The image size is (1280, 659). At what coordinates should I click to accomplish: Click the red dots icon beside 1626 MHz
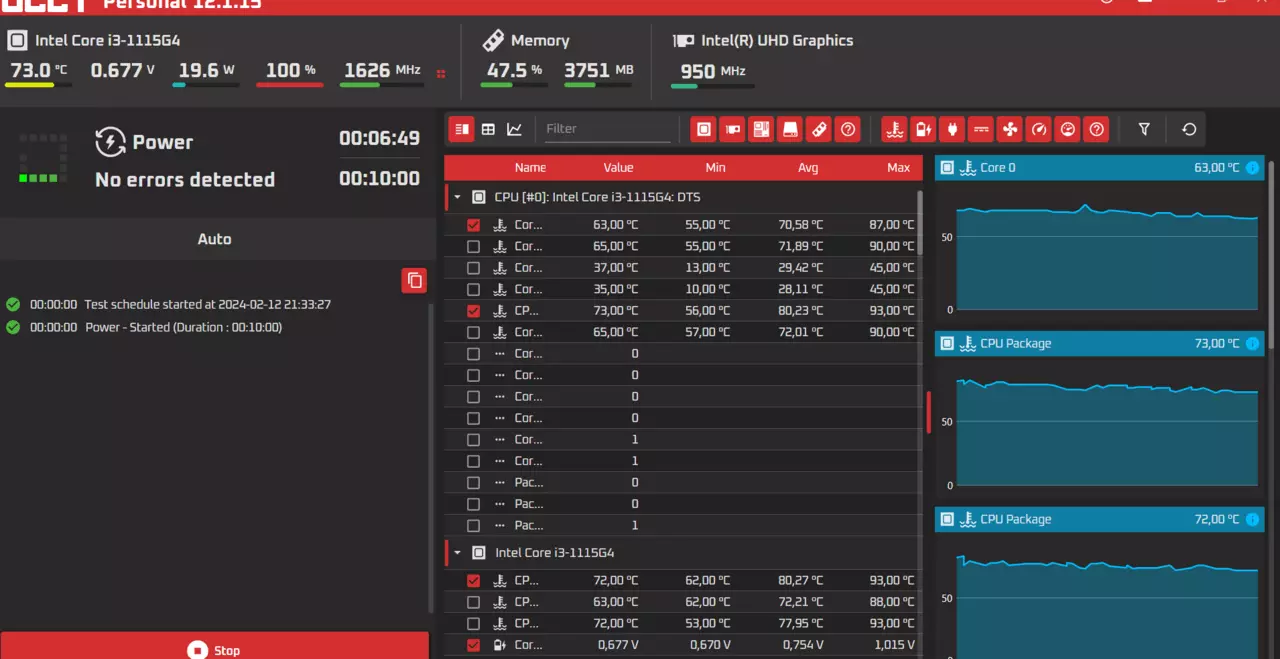point(441,72)
